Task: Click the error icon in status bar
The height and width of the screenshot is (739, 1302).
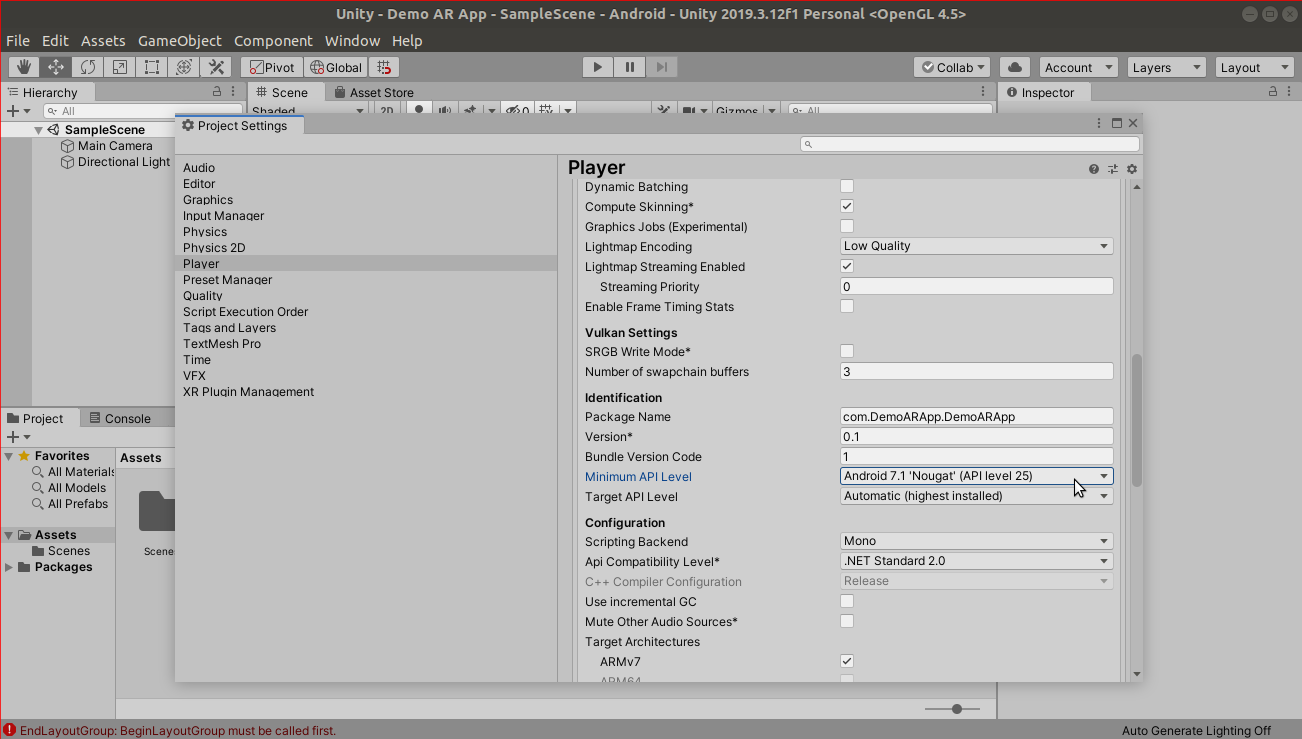Action: tap(9, 730)
